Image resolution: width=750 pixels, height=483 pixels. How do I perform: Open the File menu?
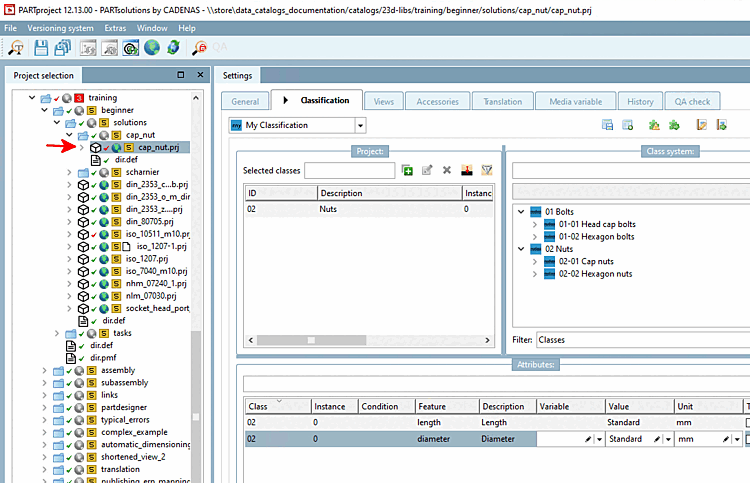pyautogui.click(x=11, y=28)
